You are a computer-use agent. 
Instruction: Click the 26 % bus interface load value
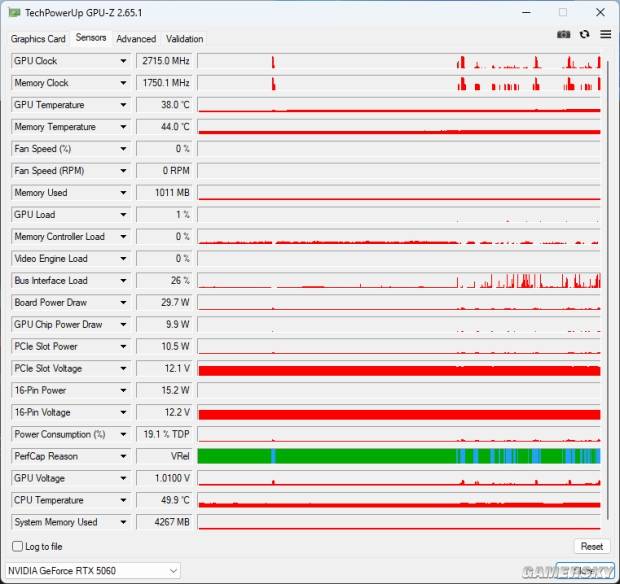[164, 281]
